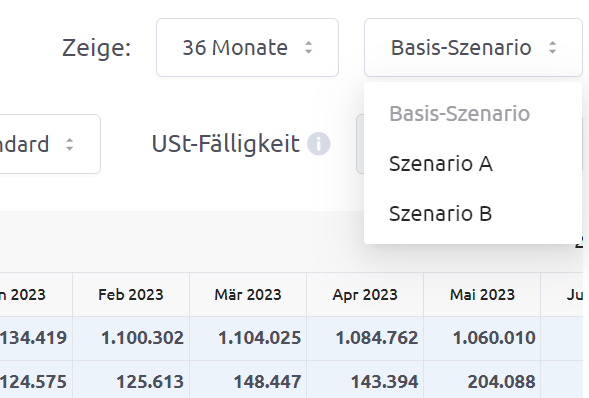Click the Mär 2023 column header
This screenshot has height=398, width=589.
248,295
